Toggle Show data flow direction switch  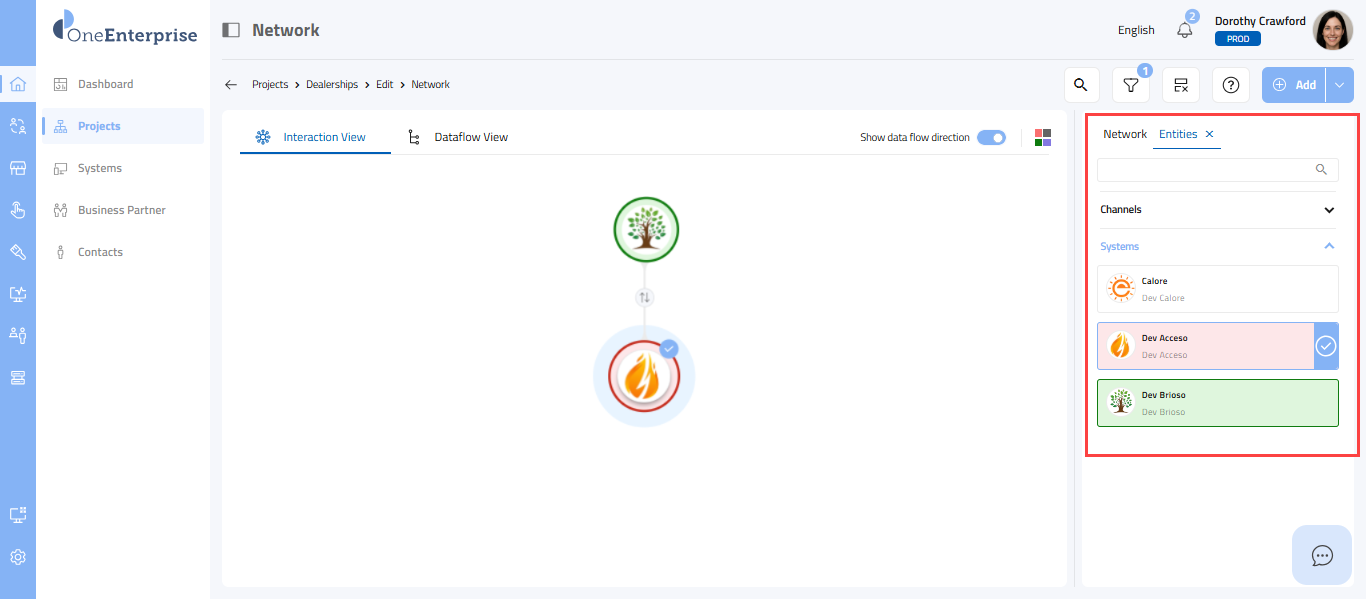click(991, 137)
